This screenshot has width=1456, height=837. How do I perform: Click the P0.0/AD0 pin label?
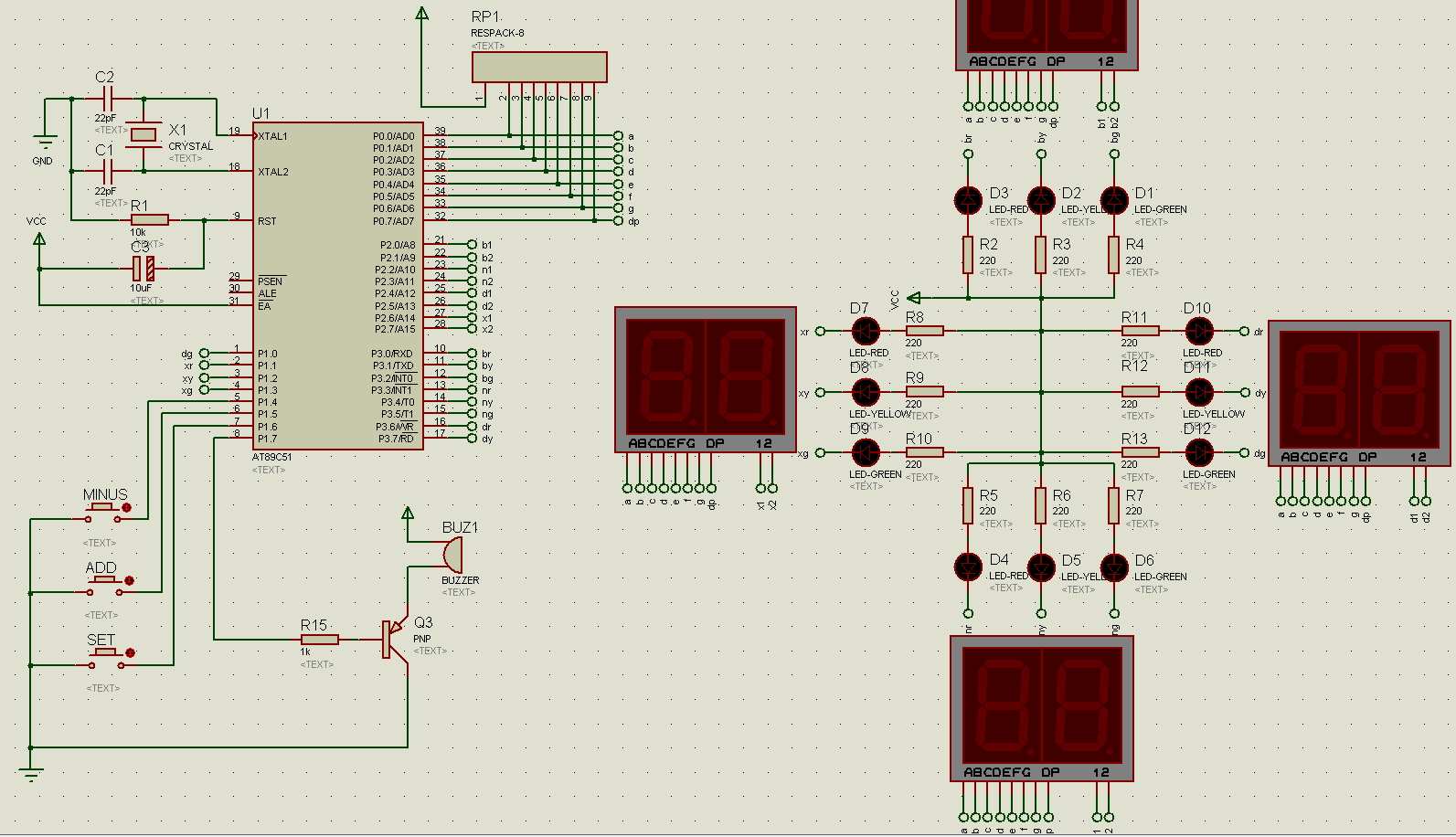pyautogui.click(x=393, y=136)
